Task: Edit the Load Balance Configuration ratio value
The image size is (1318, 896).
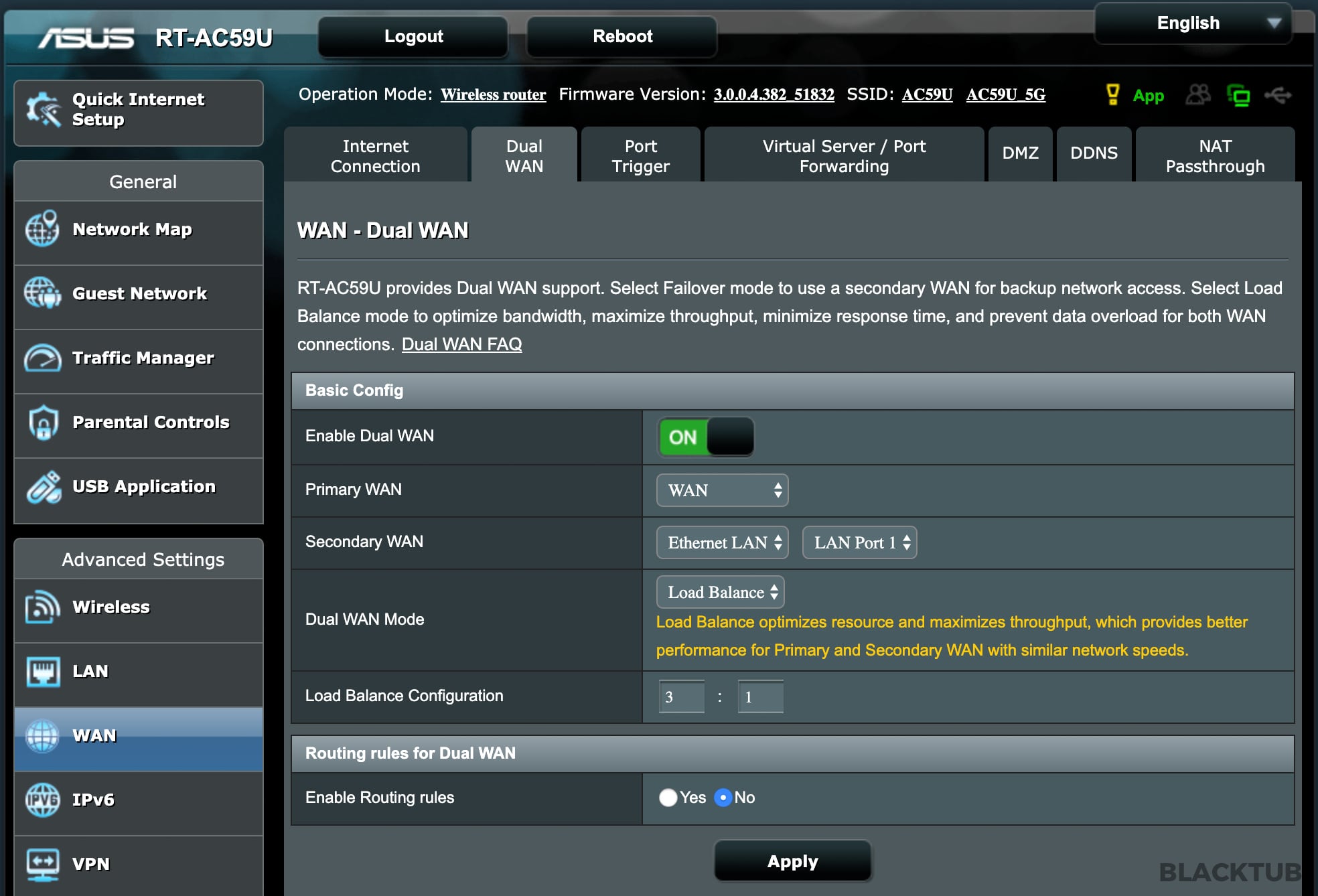Action: (x=681, y=696)
